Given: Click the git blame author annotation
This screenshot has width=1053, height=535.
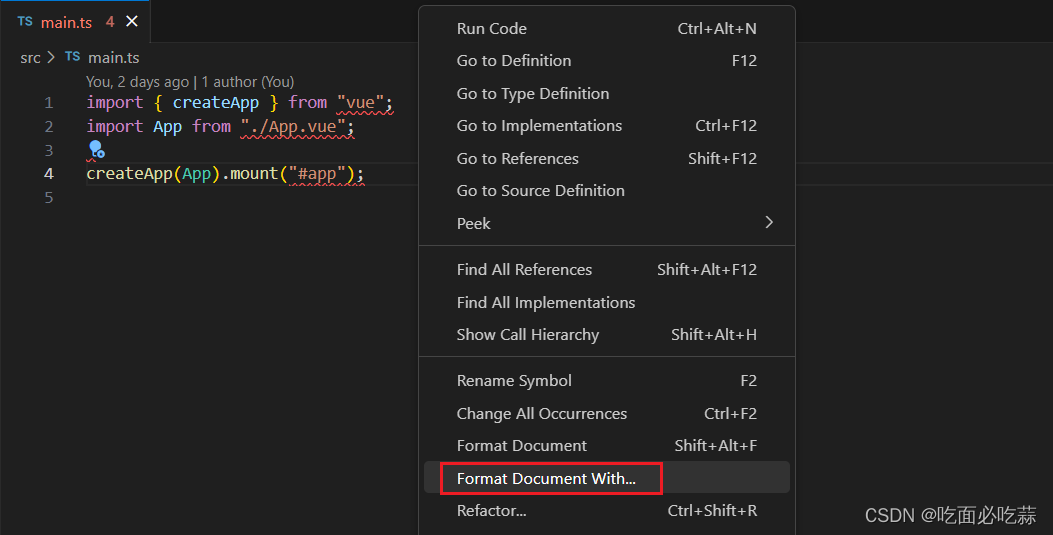Looking at the screenshot, I should [189, 82].
